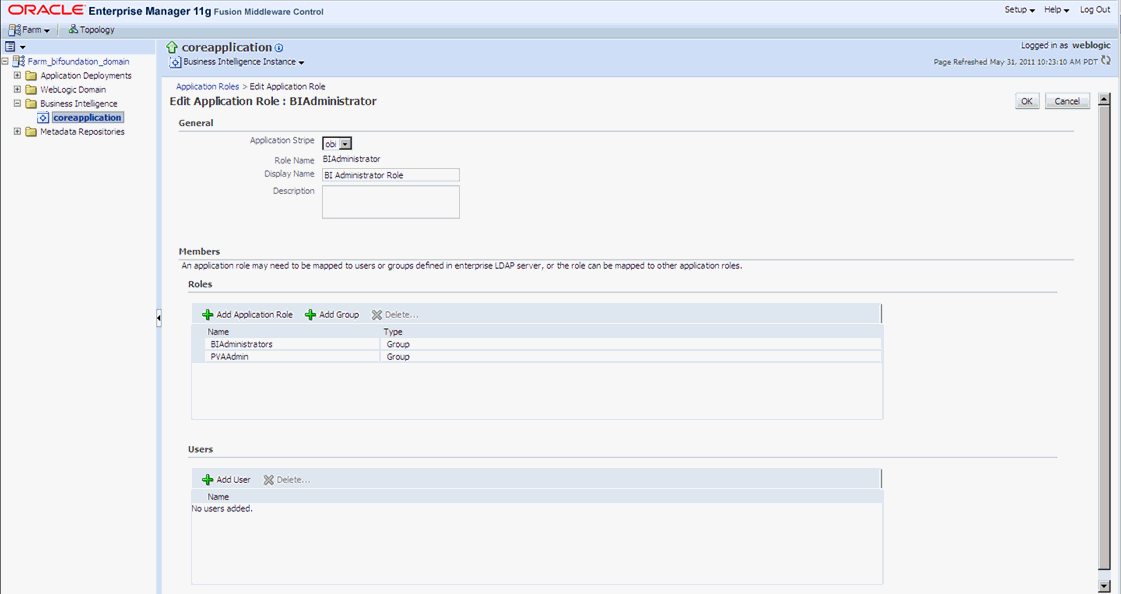Click the Farm icon in the toolbar
This screenshot has height=594, width=1121.
(14, 30)
